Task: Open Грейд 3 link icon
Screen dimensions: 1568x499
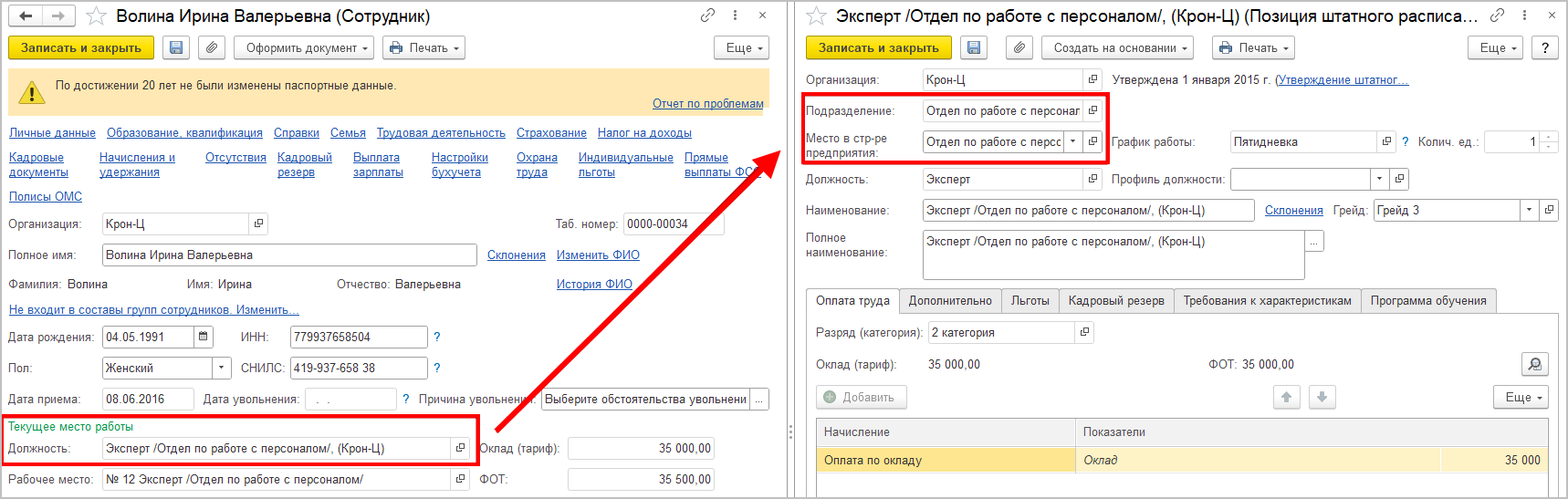Action: pos(1549,210)
